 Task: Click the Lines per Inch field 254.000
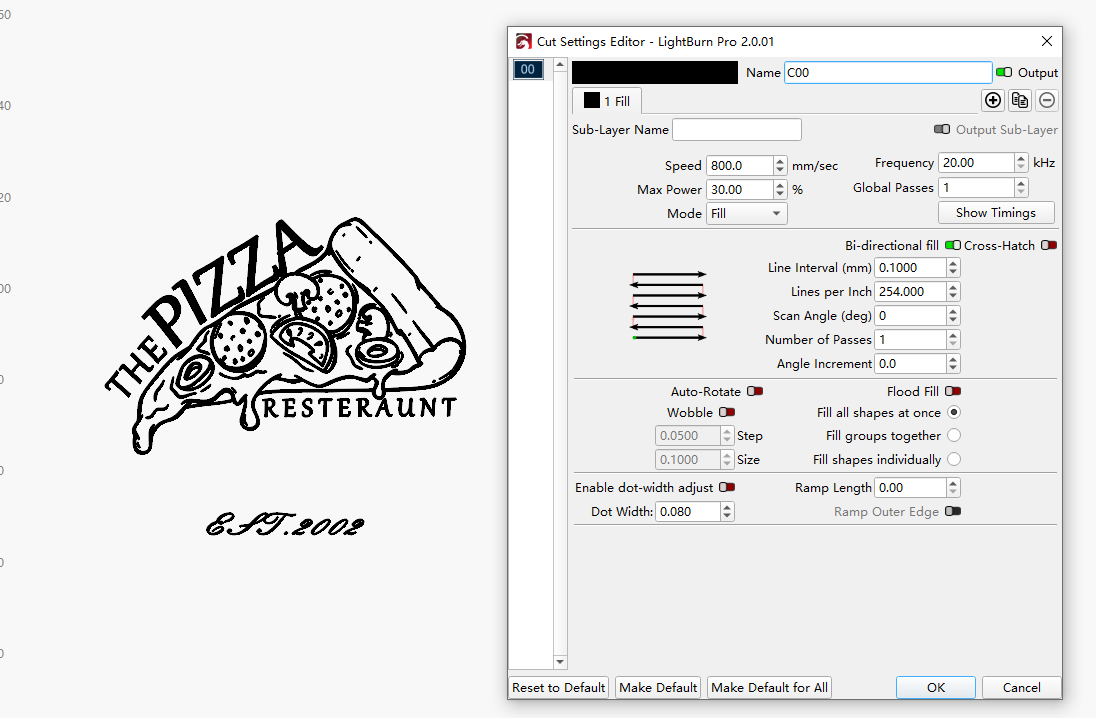(910, 292)
